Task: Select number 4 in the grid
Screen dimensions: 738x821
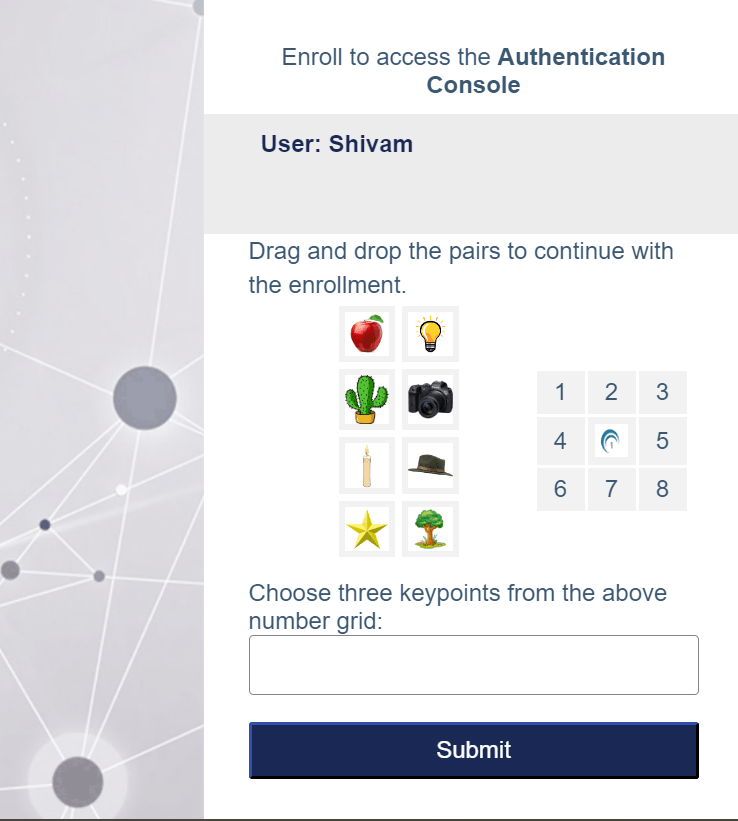Action: coord(560,441)
